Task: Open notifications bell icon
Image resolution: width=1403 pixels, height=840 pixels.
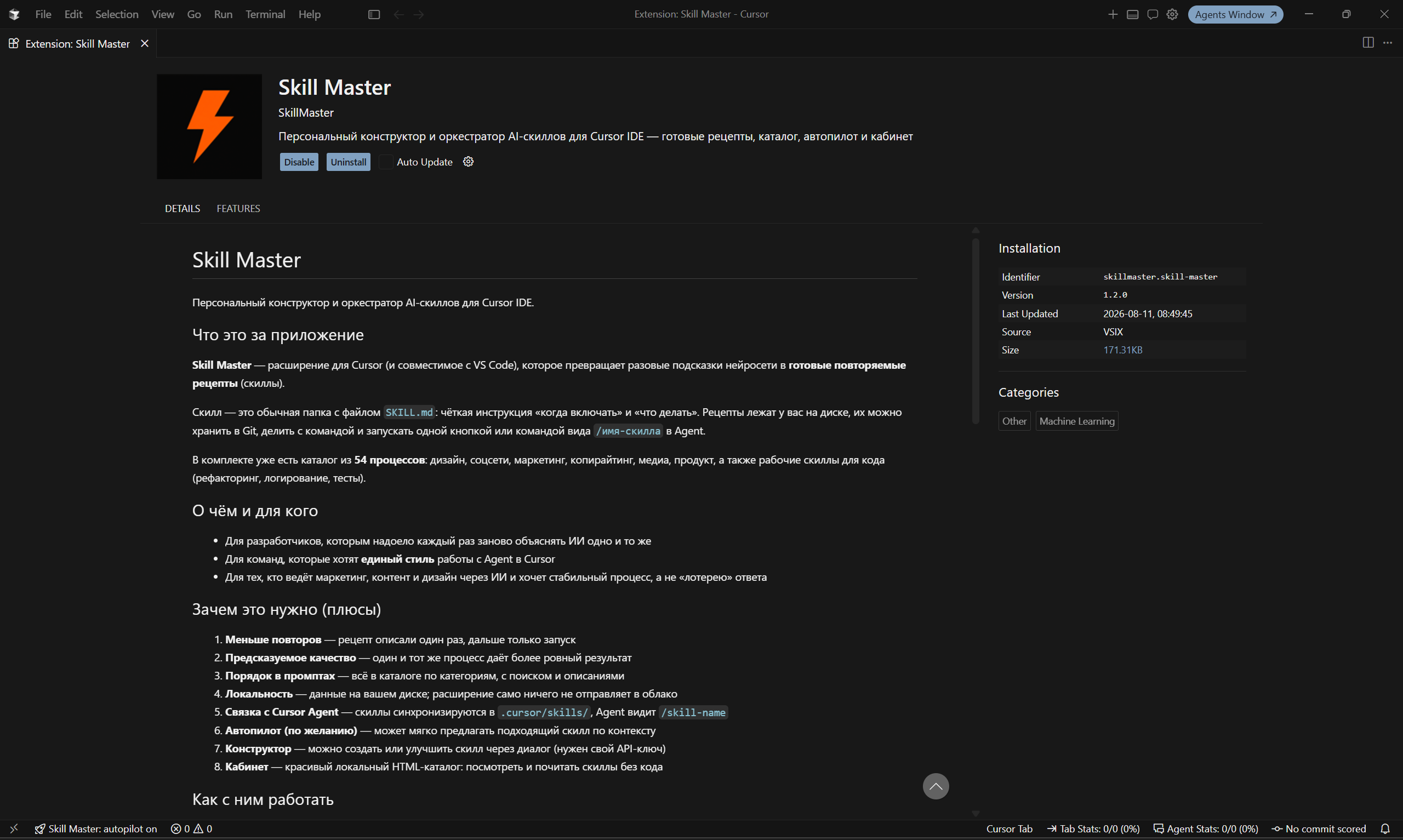Action: coord(1385,828)
